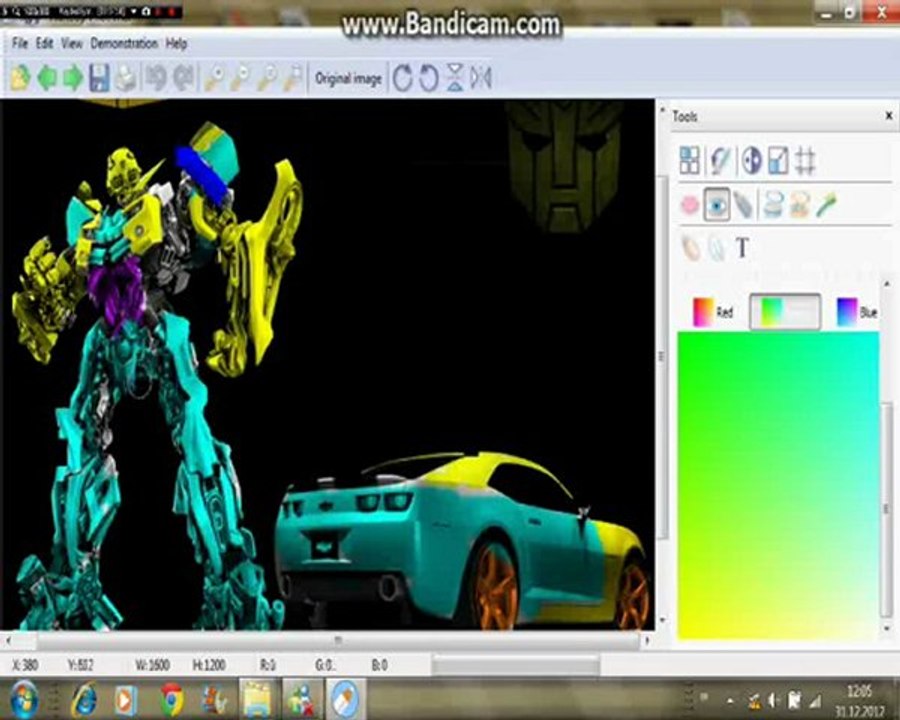Open the Help menu
The width and height of the screenshot is (900, 720).
coord(176,43)
